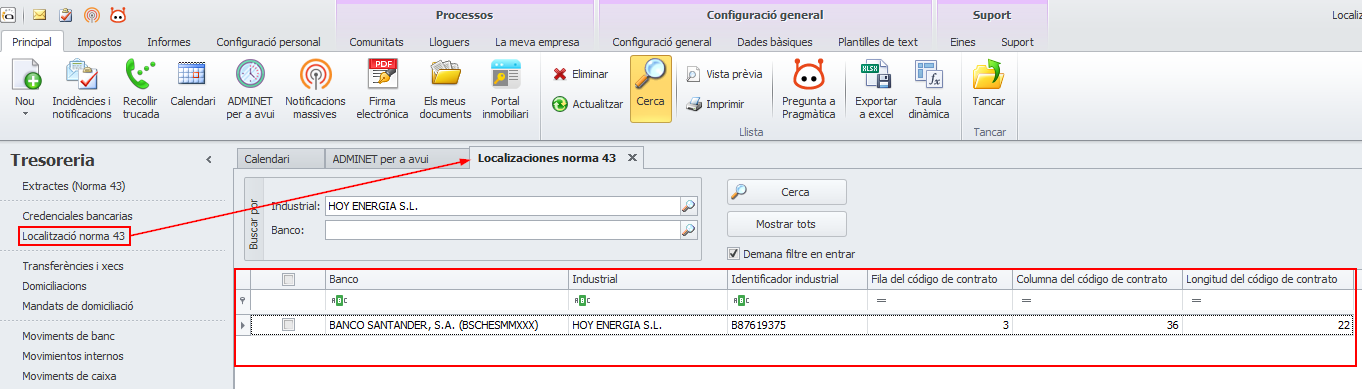Viewport: 1362px width, 389px height.
Task: Open Vista prèvia
Action: click(724, 74)
